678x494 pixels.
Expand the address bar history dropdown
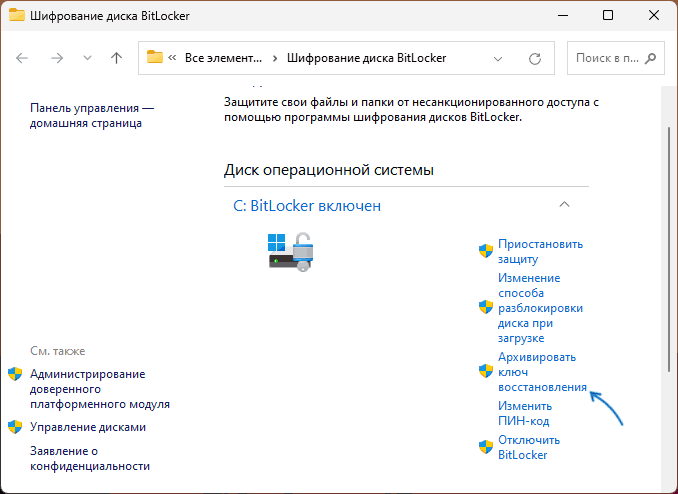click(498, 58)
